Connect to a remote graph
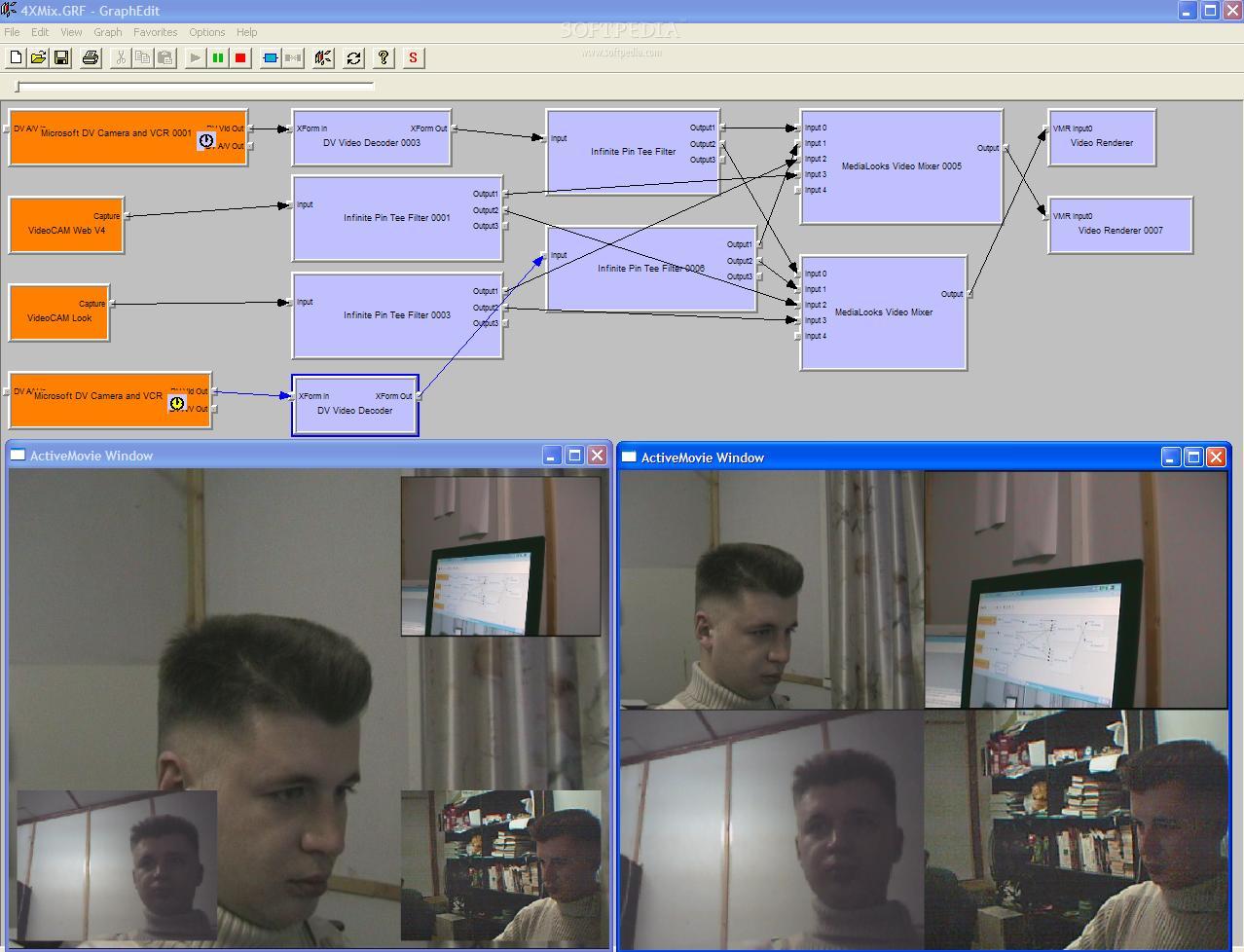The height and width of the screenshot is (952, 1244). coord(323,57)
